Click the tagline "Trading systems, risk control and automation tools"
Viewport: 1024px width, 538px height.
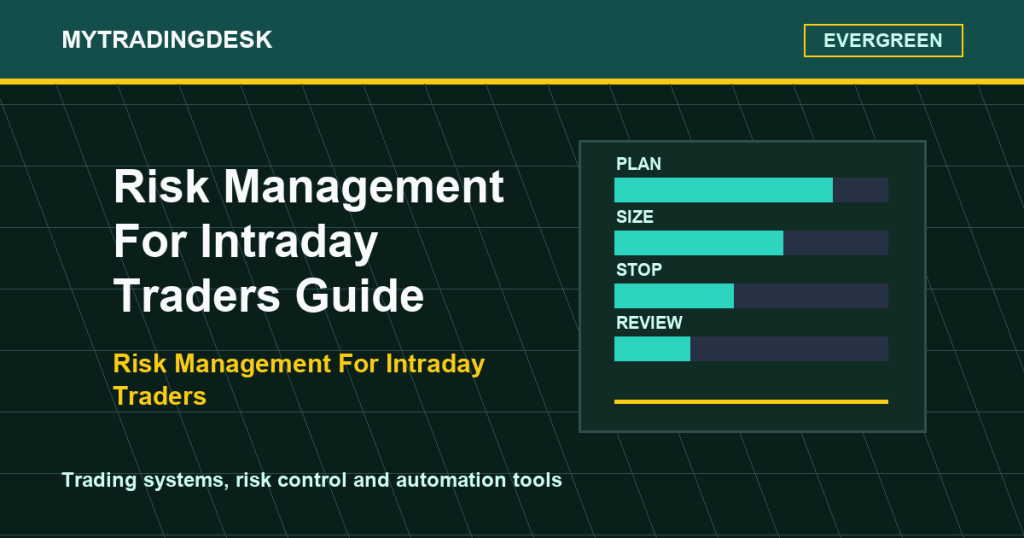312,481
